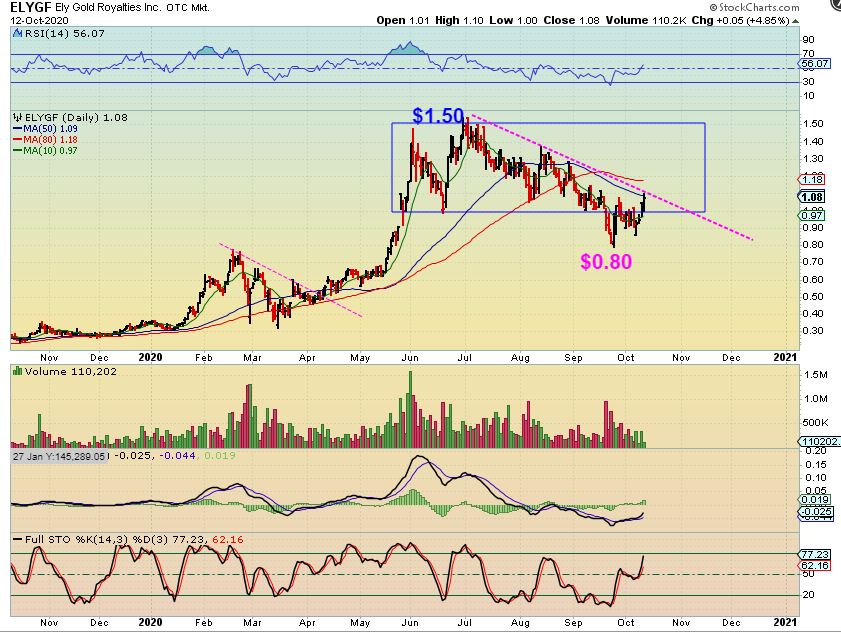The height and width of the screenshot is (632, 841).
Task: Click the RSI(14) 56.07 indicator label
Action: tap(65, 33)
